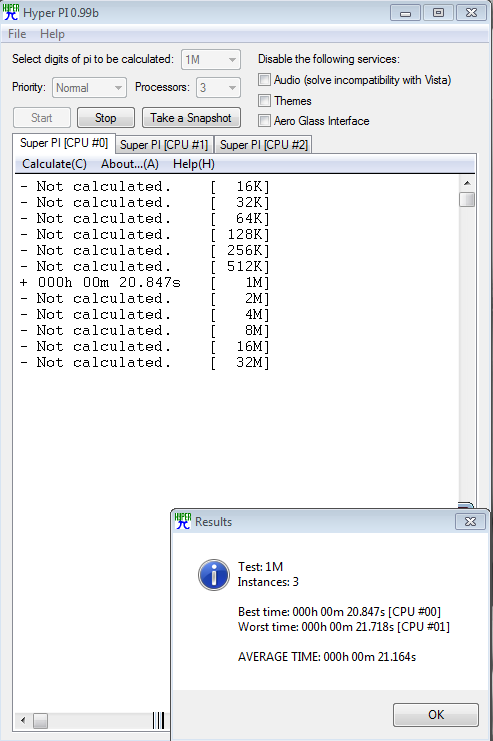Click the 'Not calculated' 16M row
The image size is (493, 741).
click(x=145, y=347)
